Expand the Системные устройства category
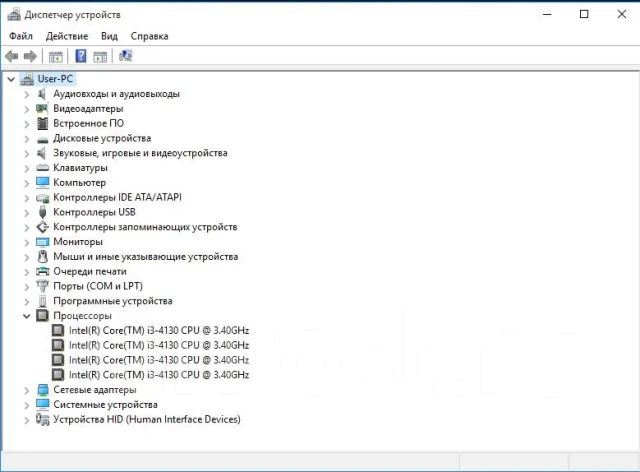Viewport: 640px width, 472px height. coord(27,405)
